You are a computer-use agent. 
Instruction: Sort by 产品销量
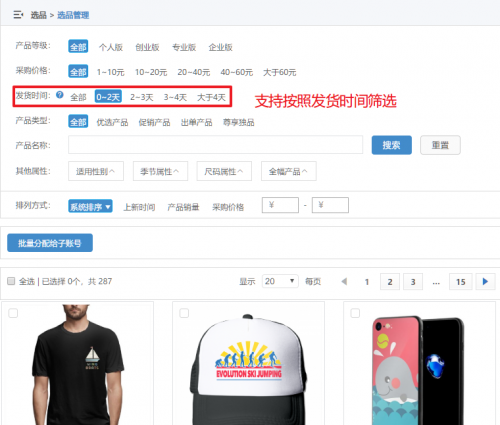pyautogui.click(x=183, y=207)
